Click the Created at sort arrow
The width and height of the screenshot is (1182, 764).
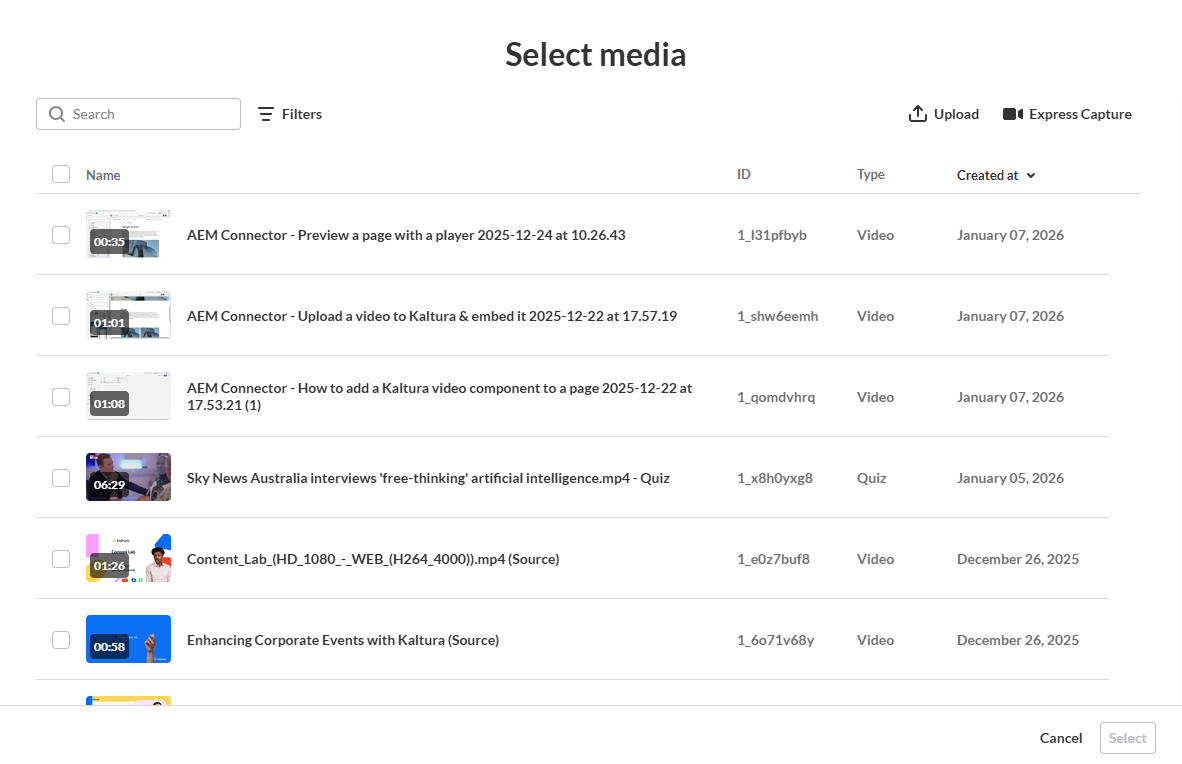pyautogui.click(x=1031, y=175)
